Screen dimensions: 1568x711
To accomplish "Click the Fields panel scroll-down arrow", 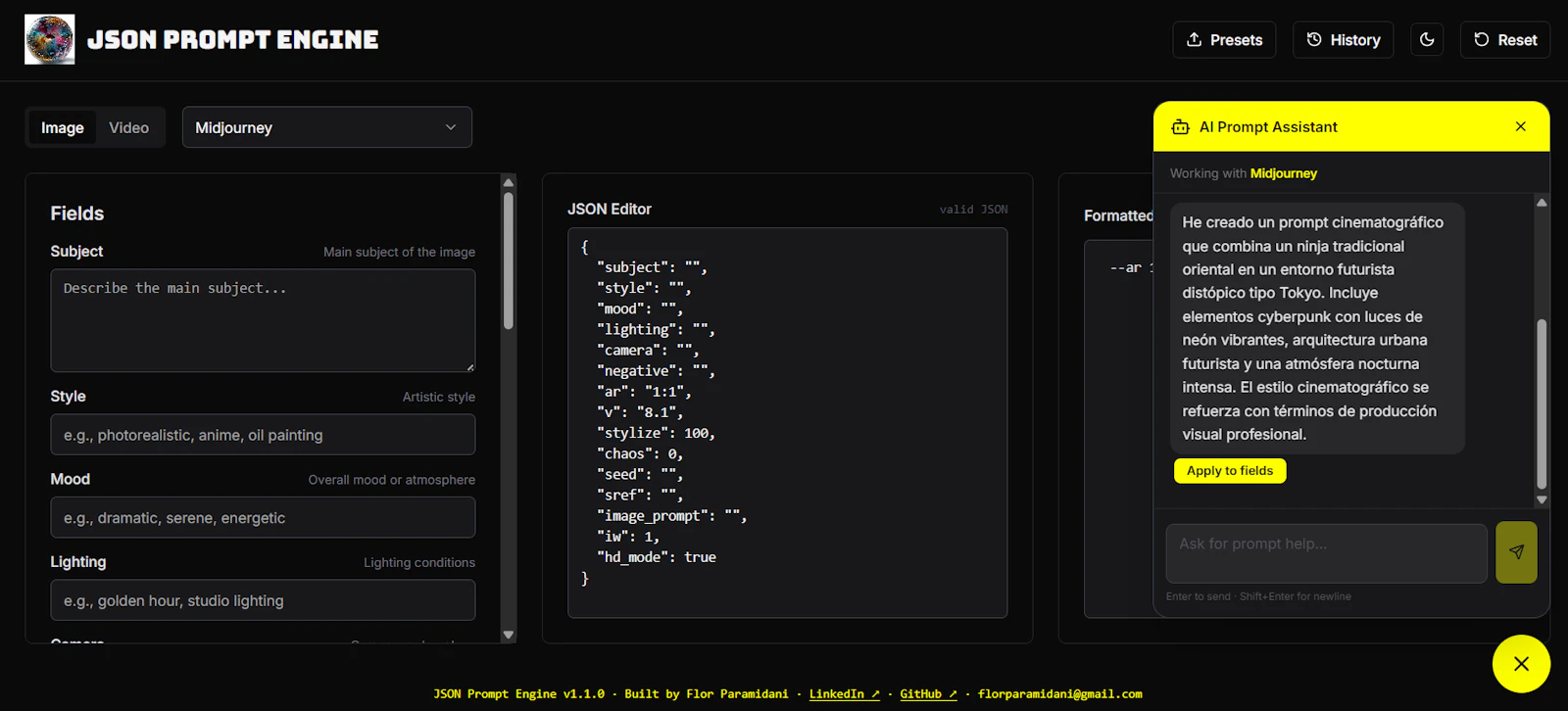I will click(x=508, y=635).
